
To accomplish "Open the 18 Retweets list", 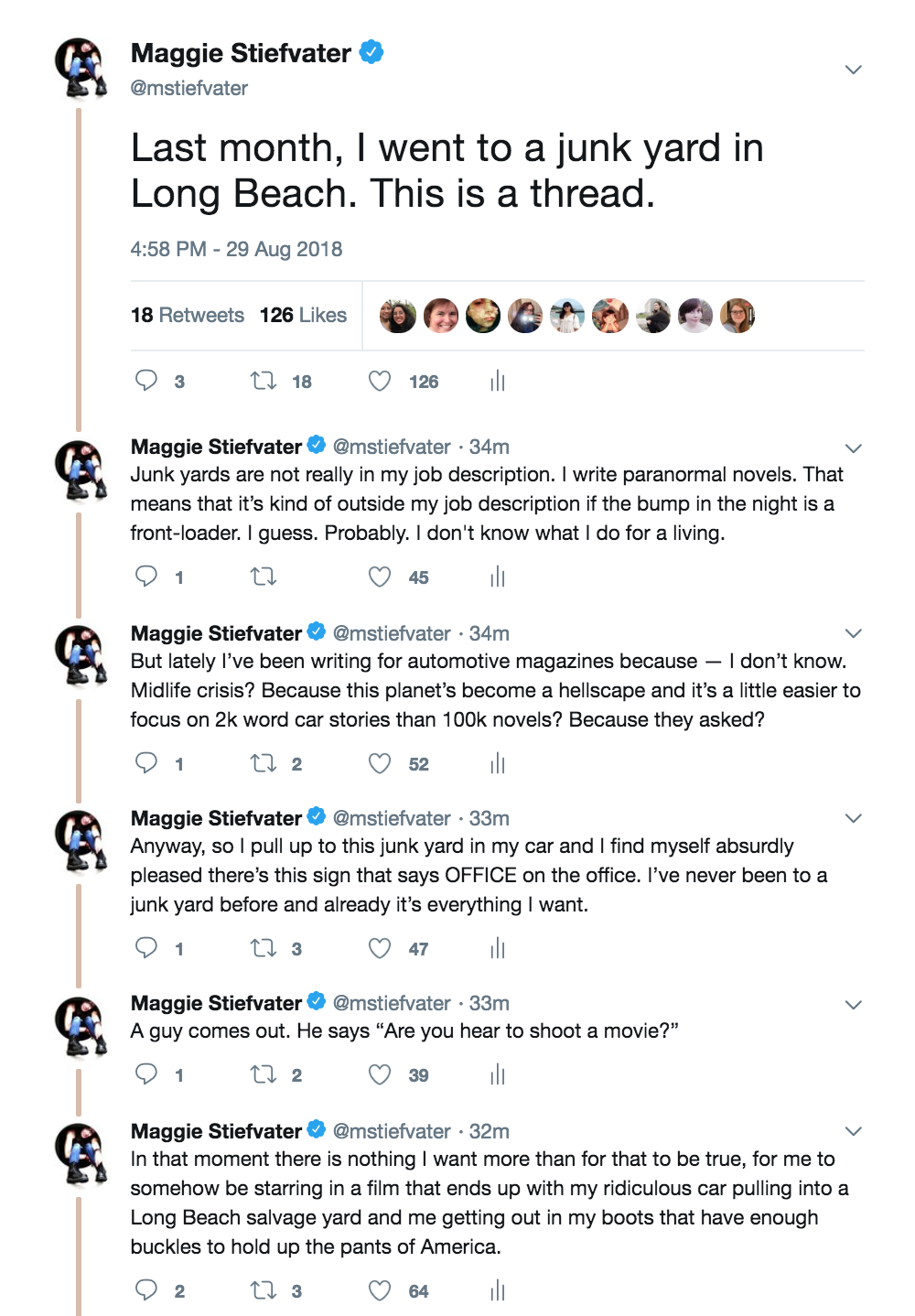I will point(188,316).
